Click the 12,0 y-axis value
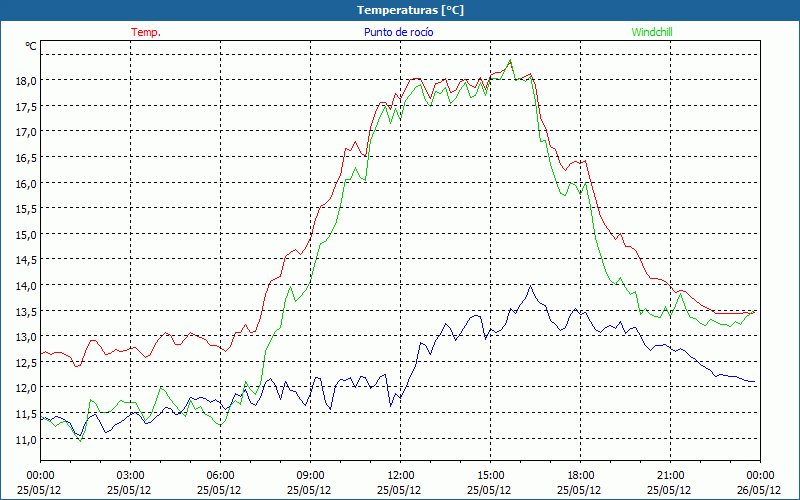The image size is (800, 500). (x=27, y=388)
